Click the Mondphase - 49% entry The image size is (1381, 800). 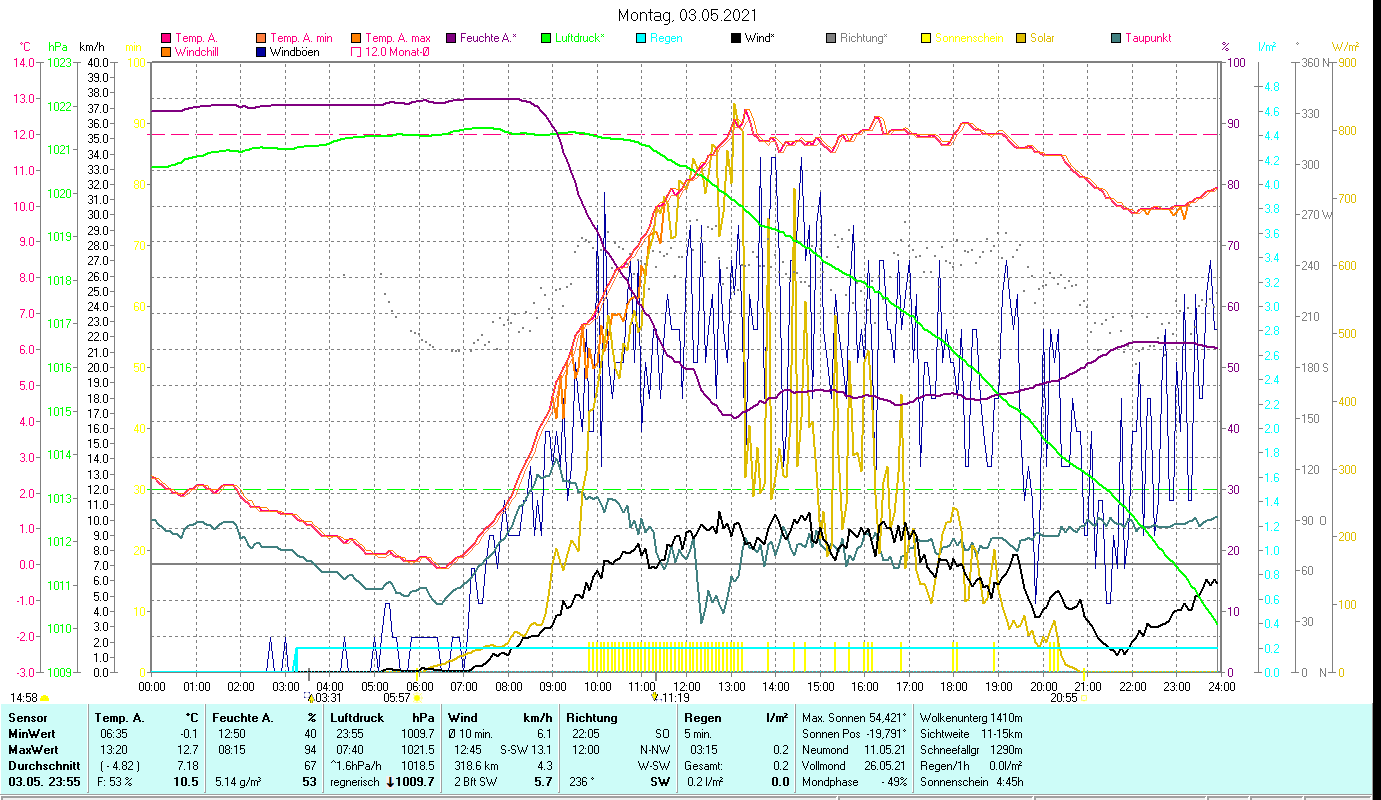pyautogui.click(x=855, y=782)
